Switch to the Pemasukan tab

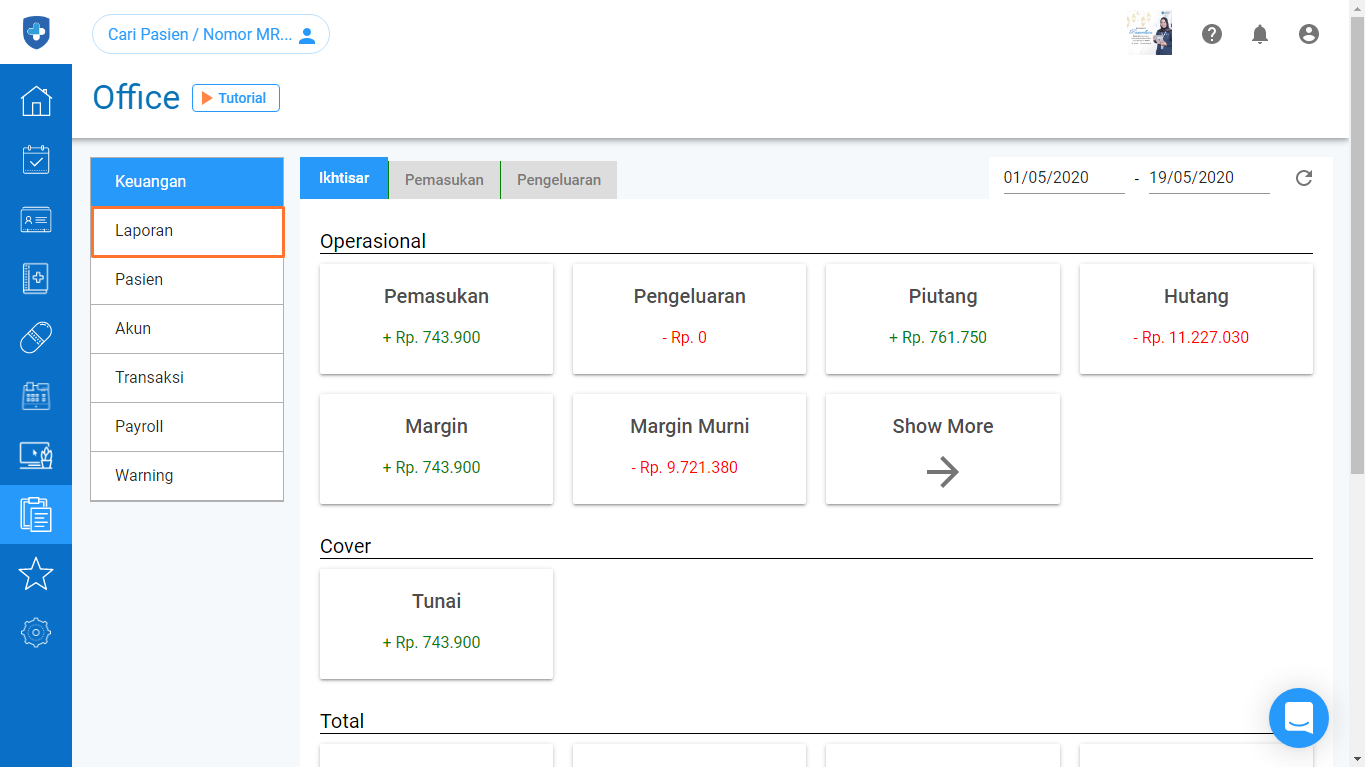click(444, 180)
